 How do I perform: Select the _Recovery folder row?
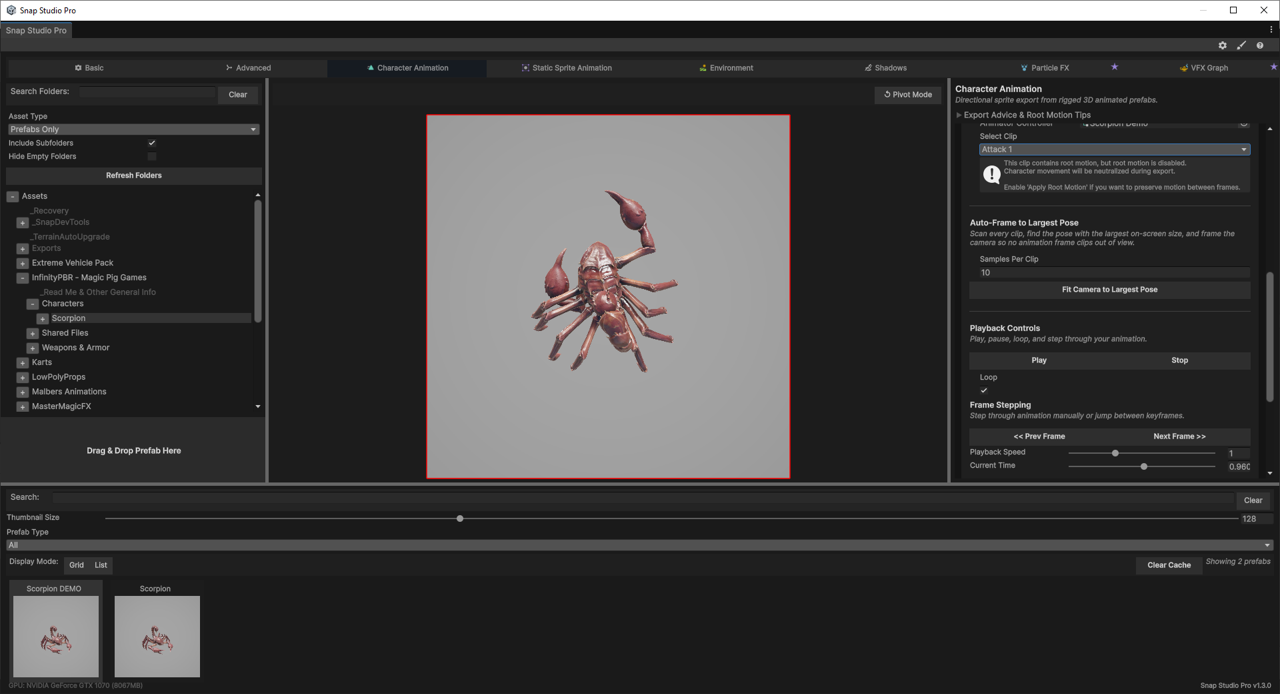(x=50, y=211)
